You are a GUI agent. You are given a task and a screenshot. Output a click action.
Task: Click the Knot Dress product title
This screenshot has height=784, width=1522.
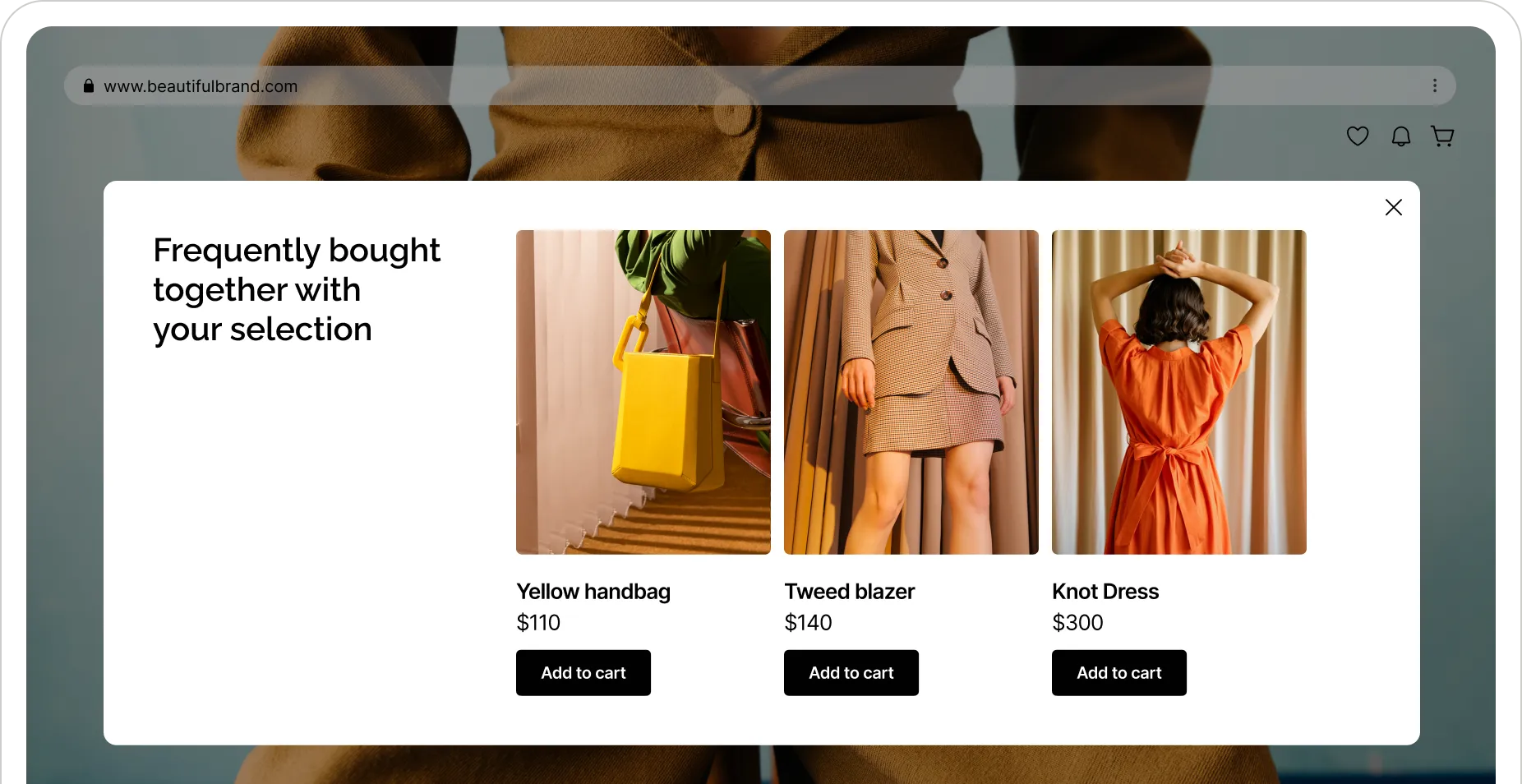tap(1105, 592)
